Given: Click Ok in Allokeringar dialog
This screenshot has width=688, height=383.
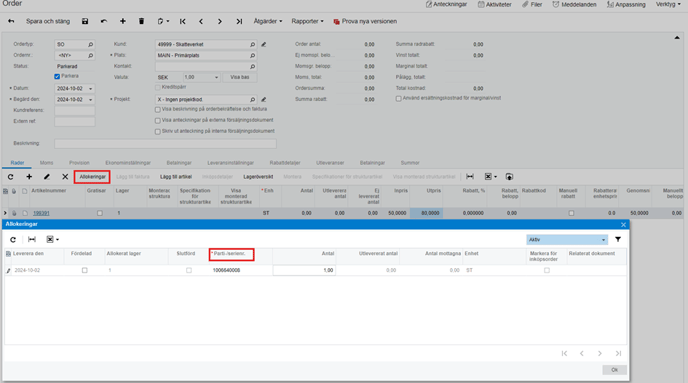Looking at the screenshot, I should point(614,370).
